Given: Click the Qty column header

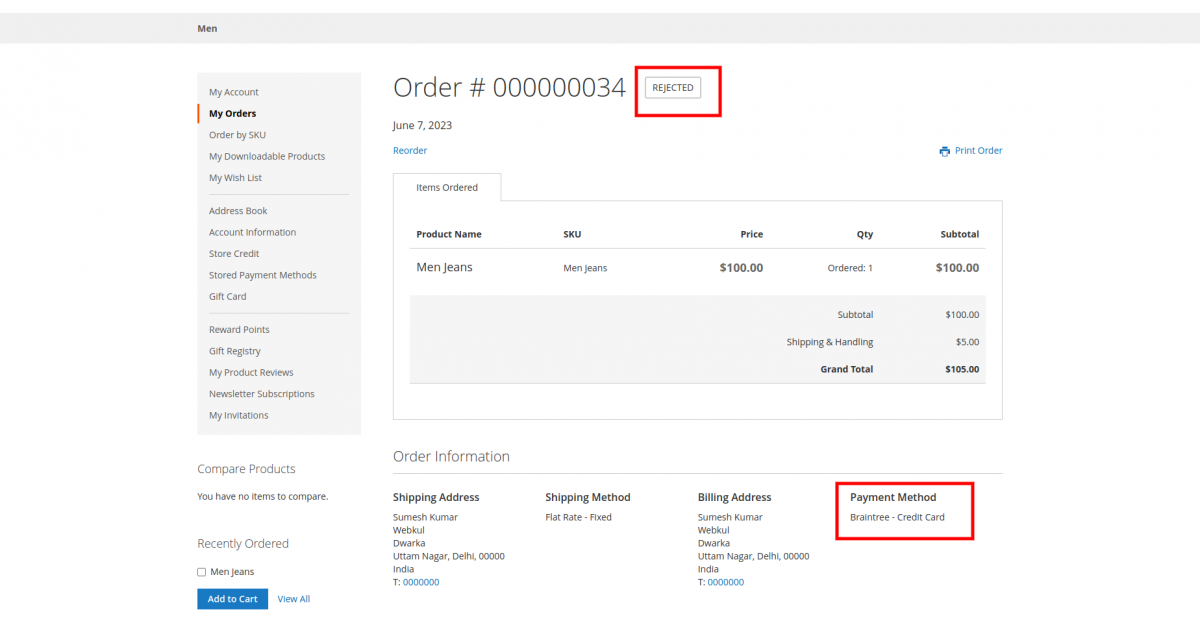Looking at the screenshot, I should (864, 234).
